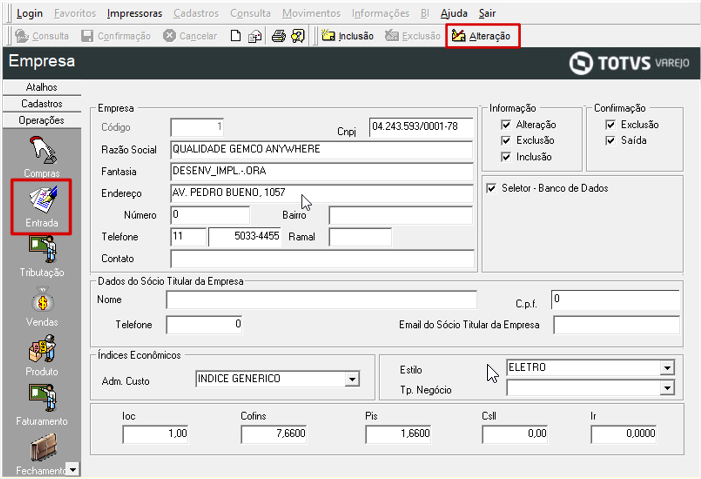Click the Exclusão toolbar button
The image size is (701, 479).
[413, 36]
